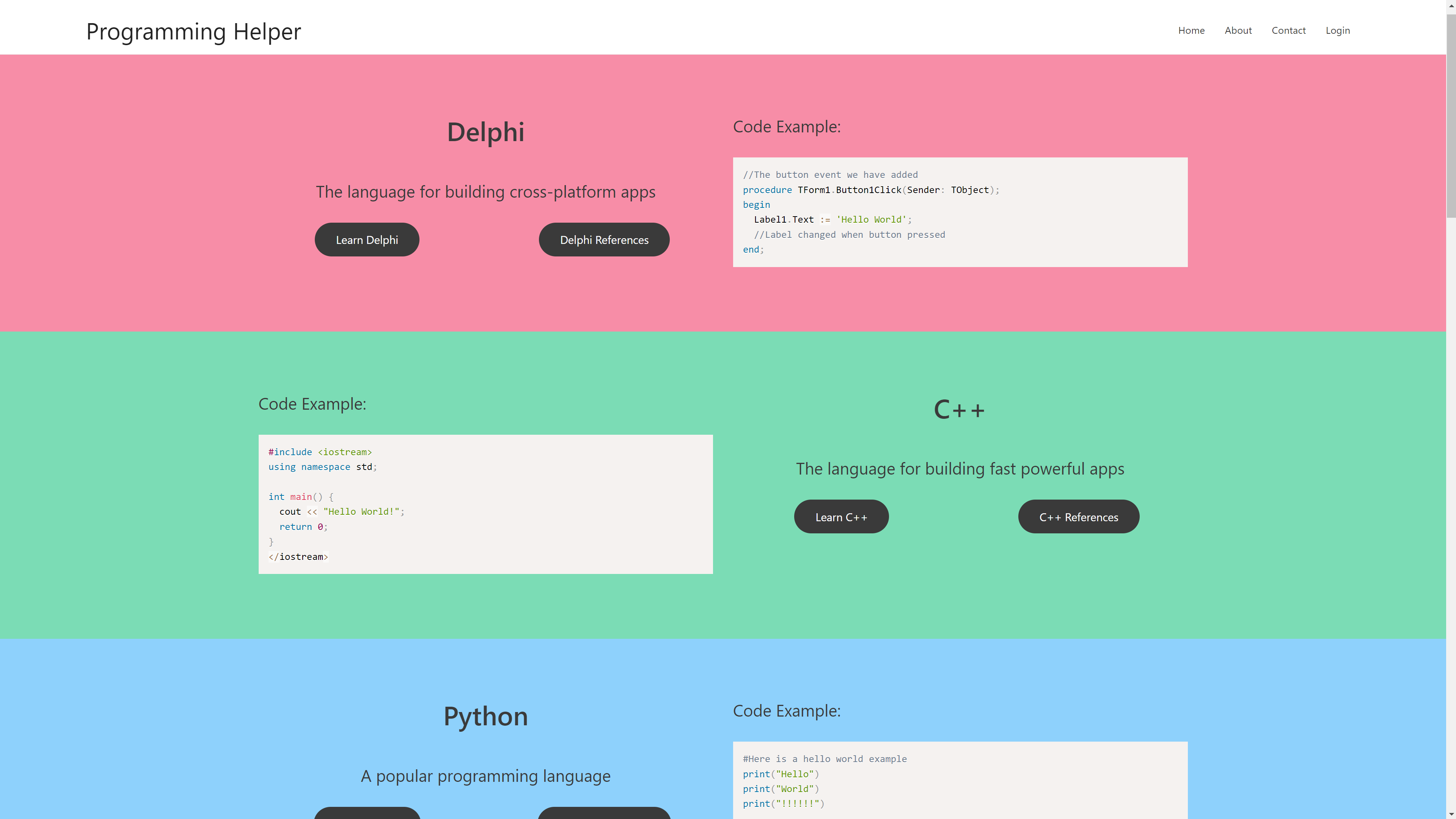This screenshot has height=819, width=1456.
Task: Click the Login link
Action: (1337, 30)
